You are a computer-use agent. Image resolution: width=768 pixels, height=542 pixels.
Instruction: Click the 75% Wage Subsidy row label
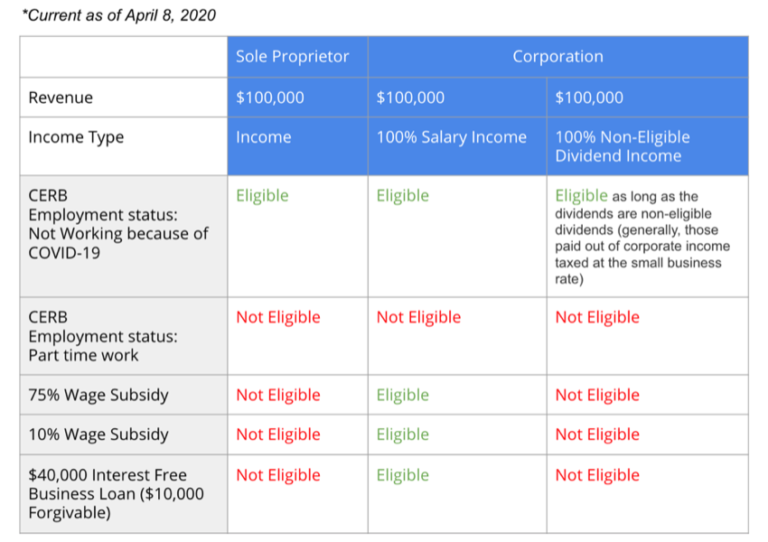click(98, 395)
